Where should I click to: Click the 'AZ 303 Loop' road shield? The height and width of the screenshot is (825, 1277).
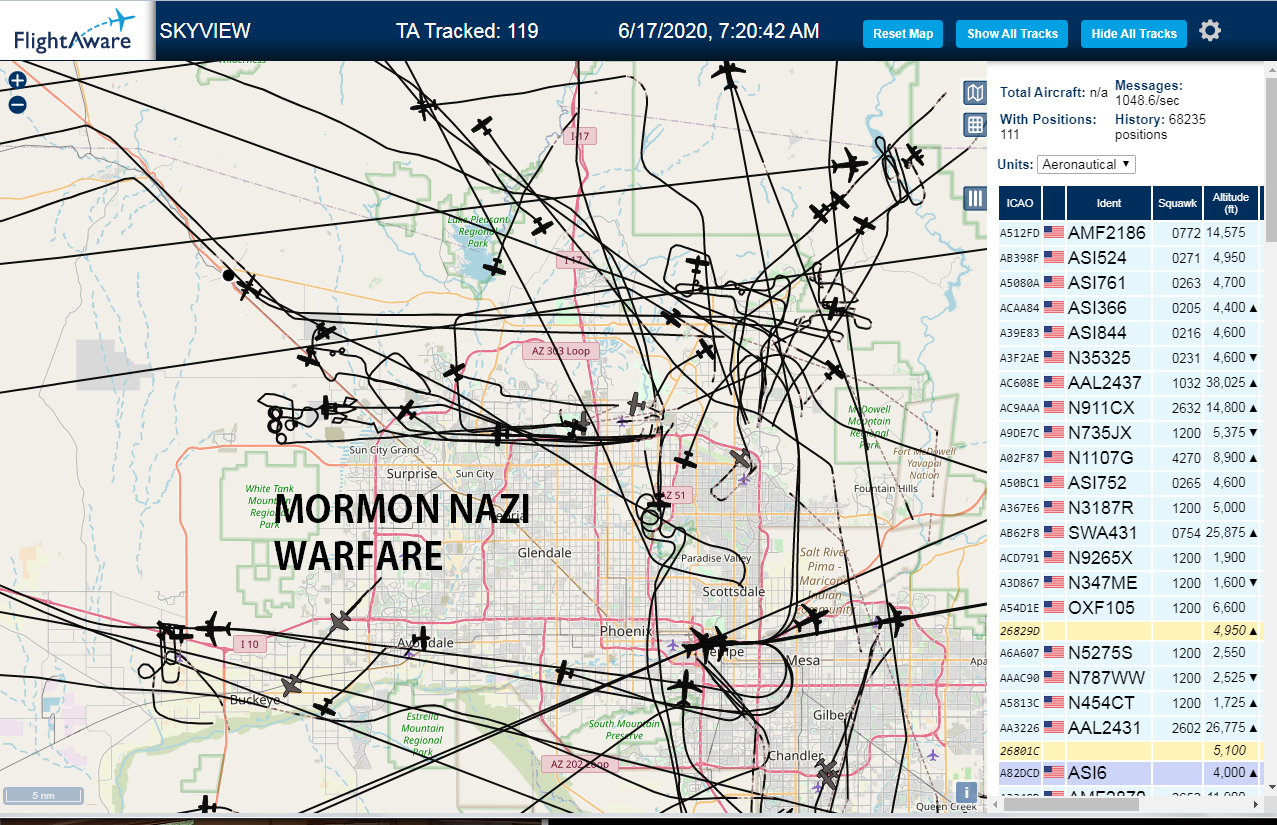[x=563, y=351]
